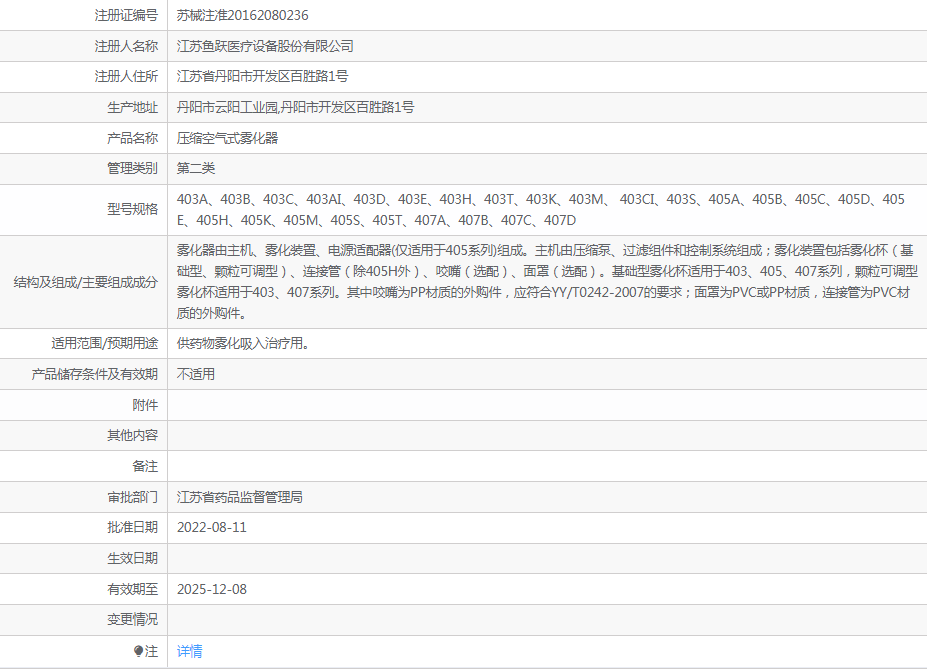The width and height of the screenshot is (927, 669).
Task: Click the approval date 2022-08-11
Action: 212,527
